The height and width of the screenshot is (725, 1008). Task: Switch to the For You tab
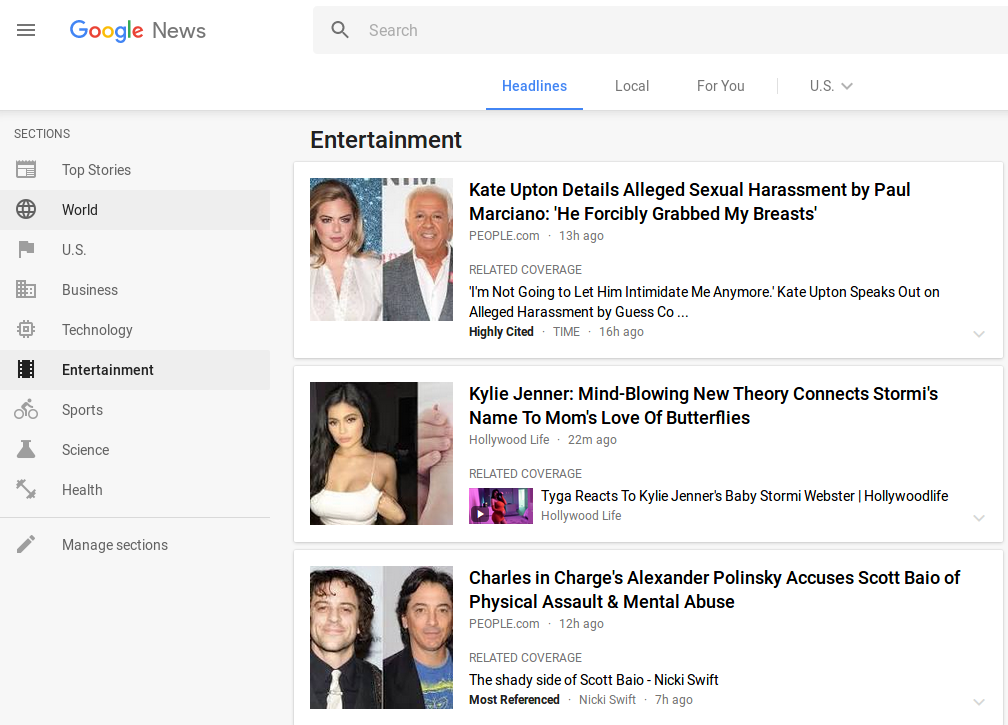point(721,86)
